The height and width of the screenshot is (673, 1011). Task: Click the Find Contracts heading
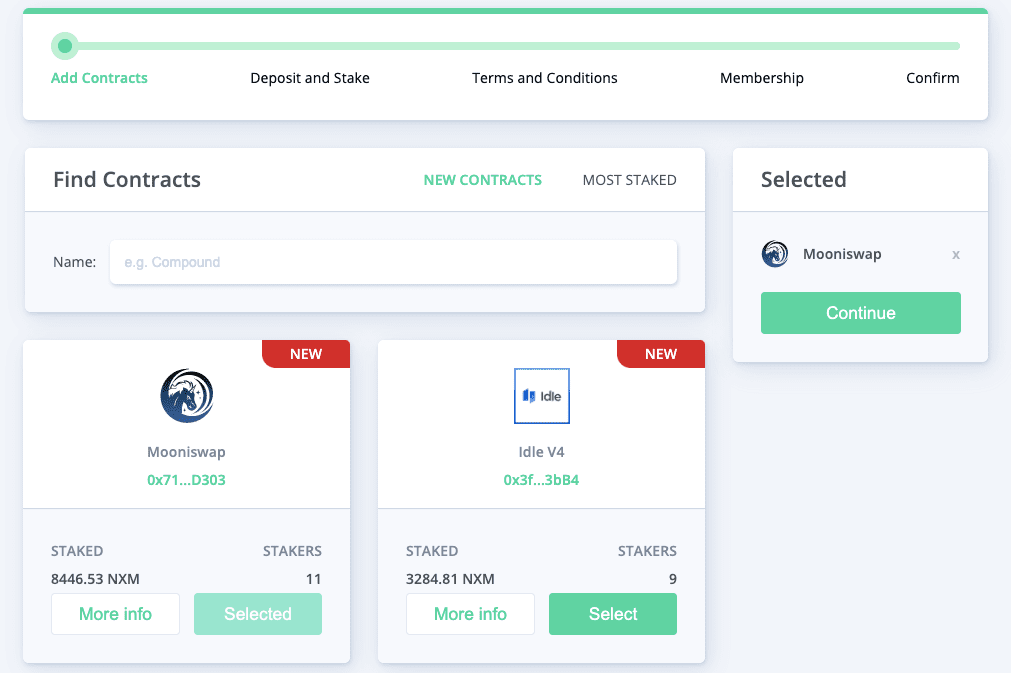(x=127, y=179)
